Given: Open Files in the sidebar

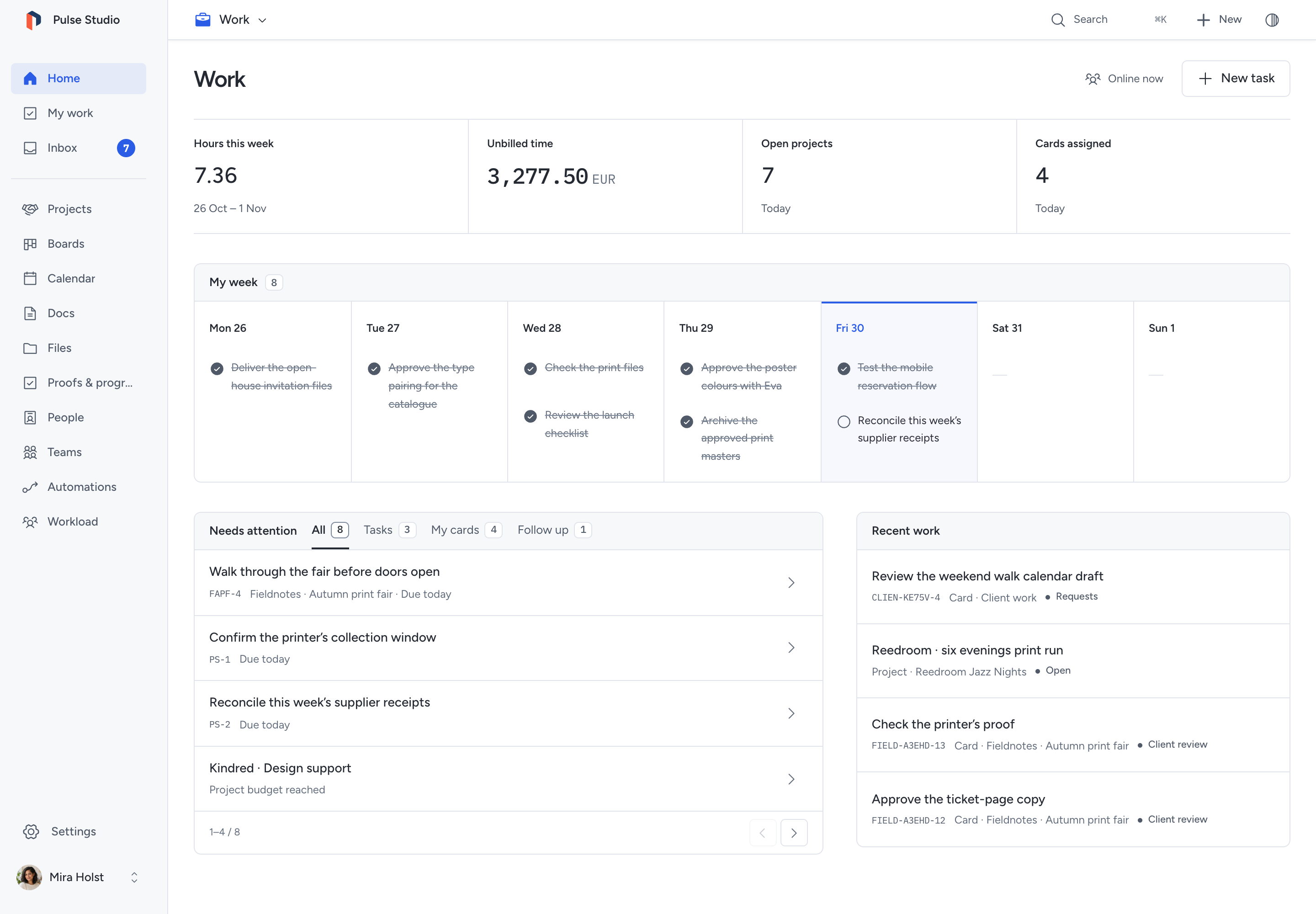Looking at the screenshot, I should click(79, 348).
